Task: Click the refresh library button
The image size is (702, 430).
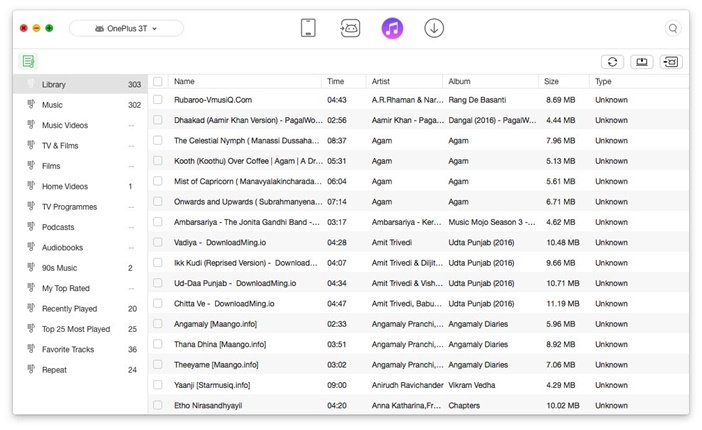Action: (x=612, y=62)
